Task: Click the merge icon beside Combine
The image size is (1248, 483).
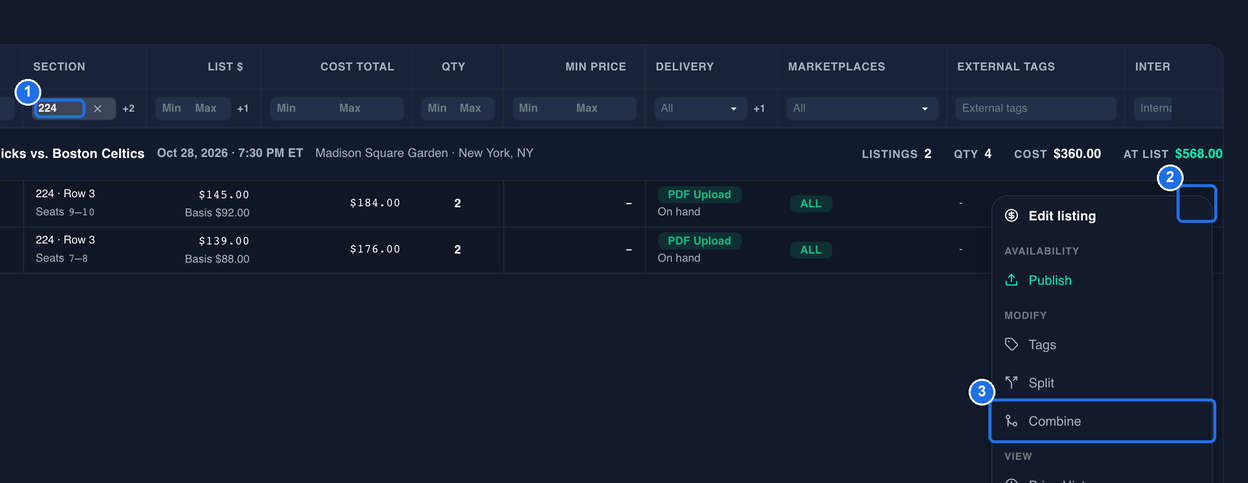Action: tap(1011, 421)
